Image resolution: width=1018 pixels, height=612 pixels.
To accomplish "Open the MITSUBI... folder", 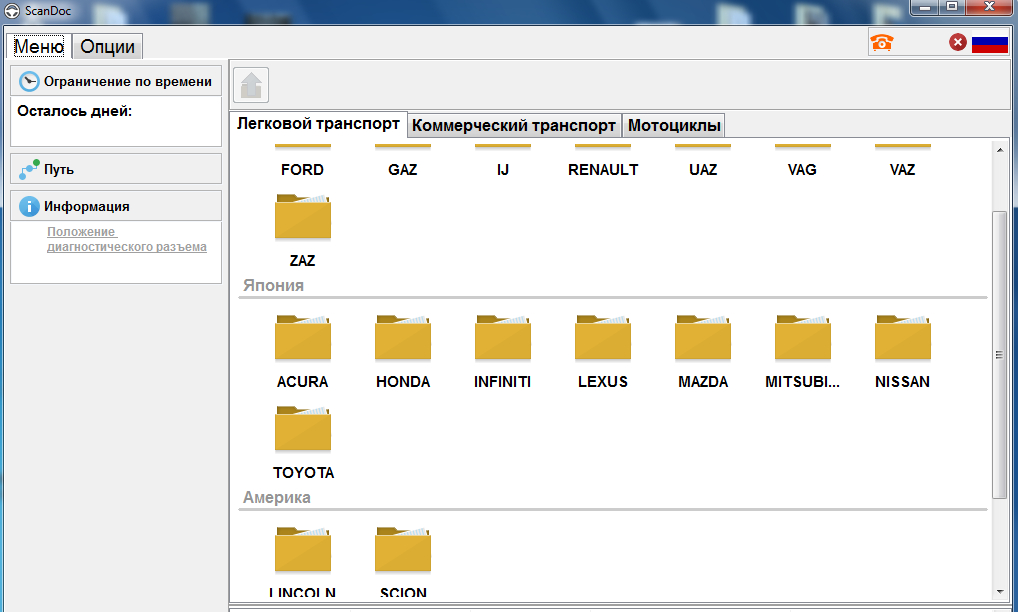I will [x=802, y=337].
